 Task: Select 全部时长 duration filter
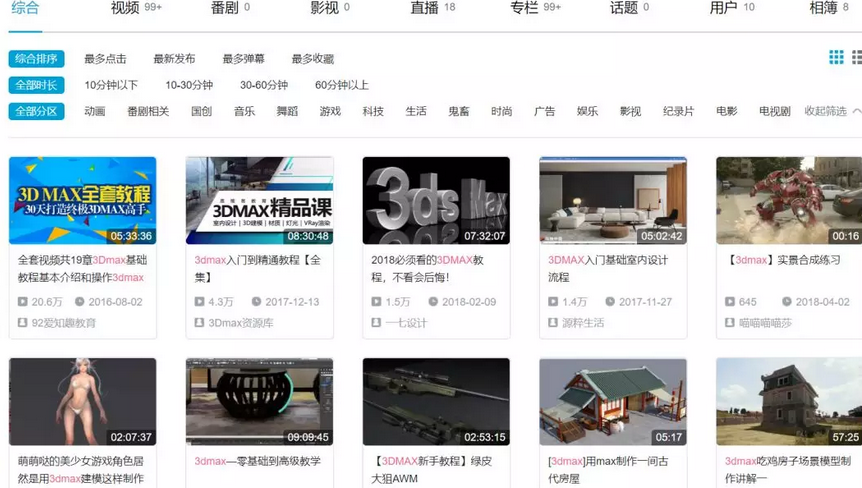[36, 85]
